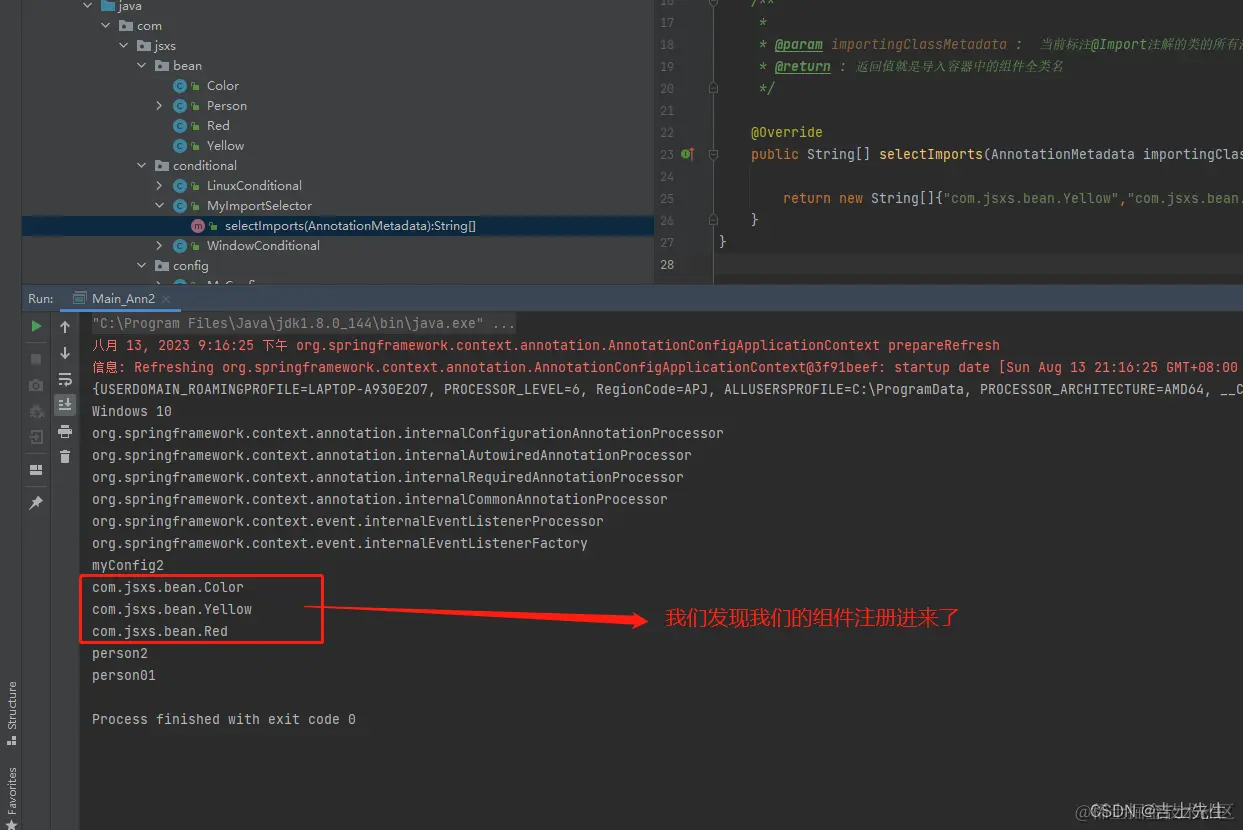Expand the WindowConditional class node

pyautogui.click(x=160, y=246)
